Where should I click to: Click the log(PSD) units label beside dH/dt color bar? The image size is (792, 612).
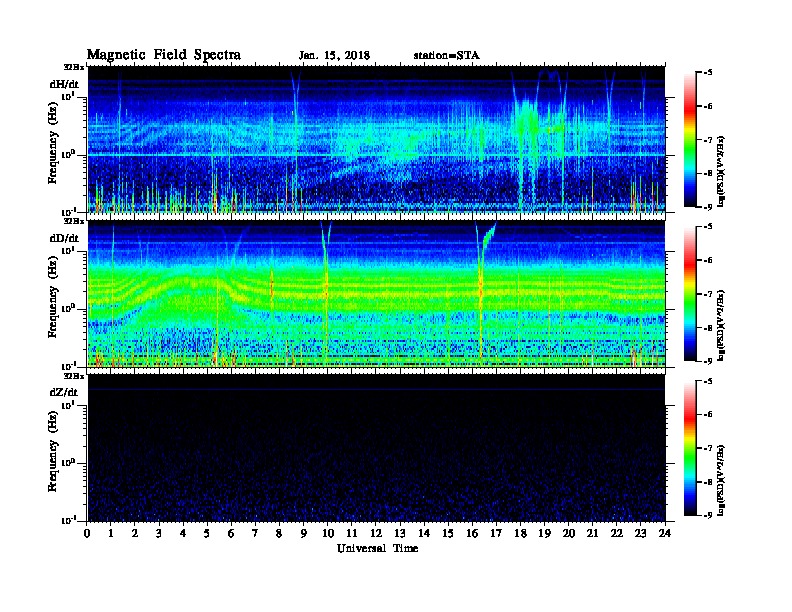coord(721,171)
